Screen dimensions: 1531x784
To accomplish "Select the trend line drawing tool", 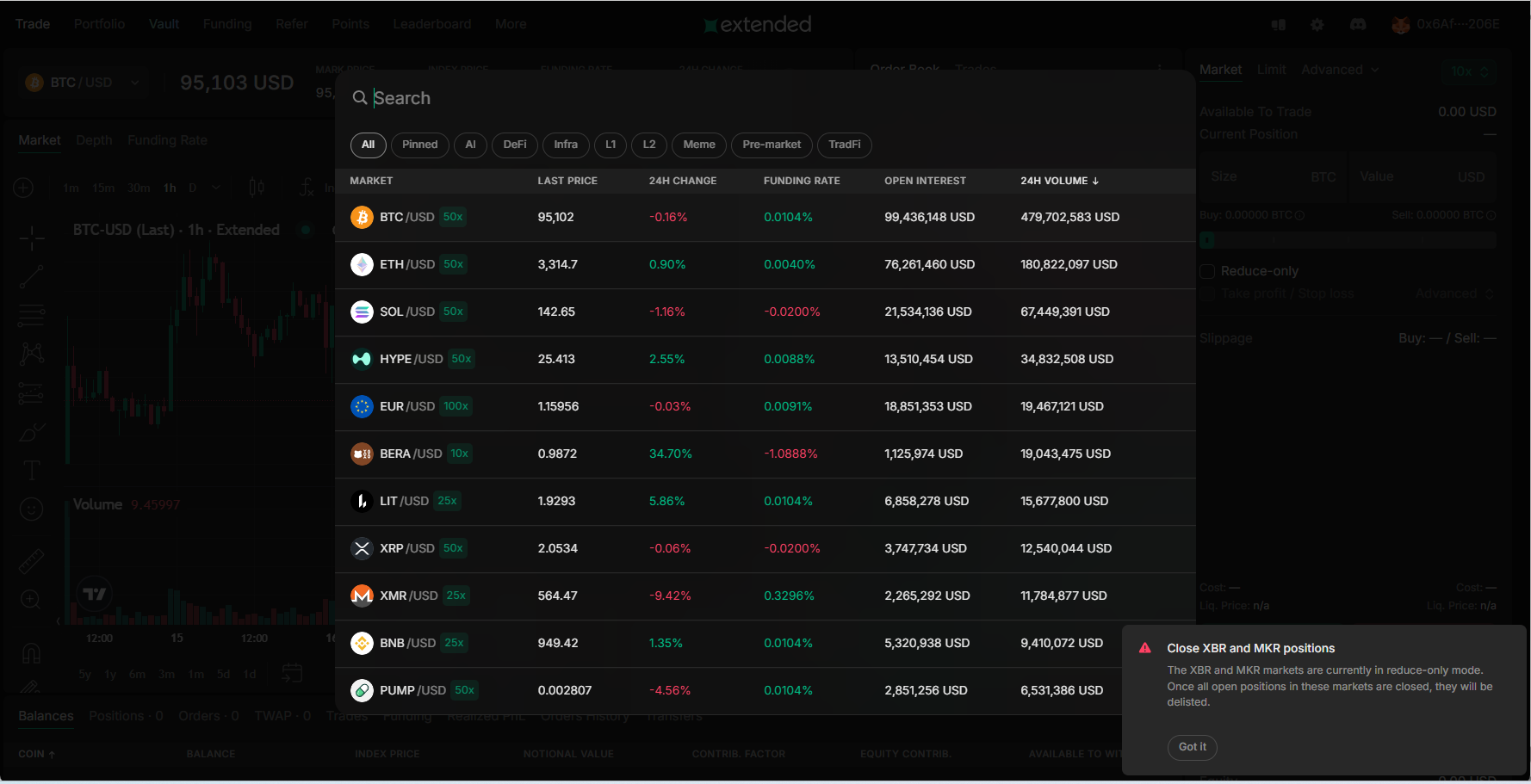I will click(x=32, y=276).
